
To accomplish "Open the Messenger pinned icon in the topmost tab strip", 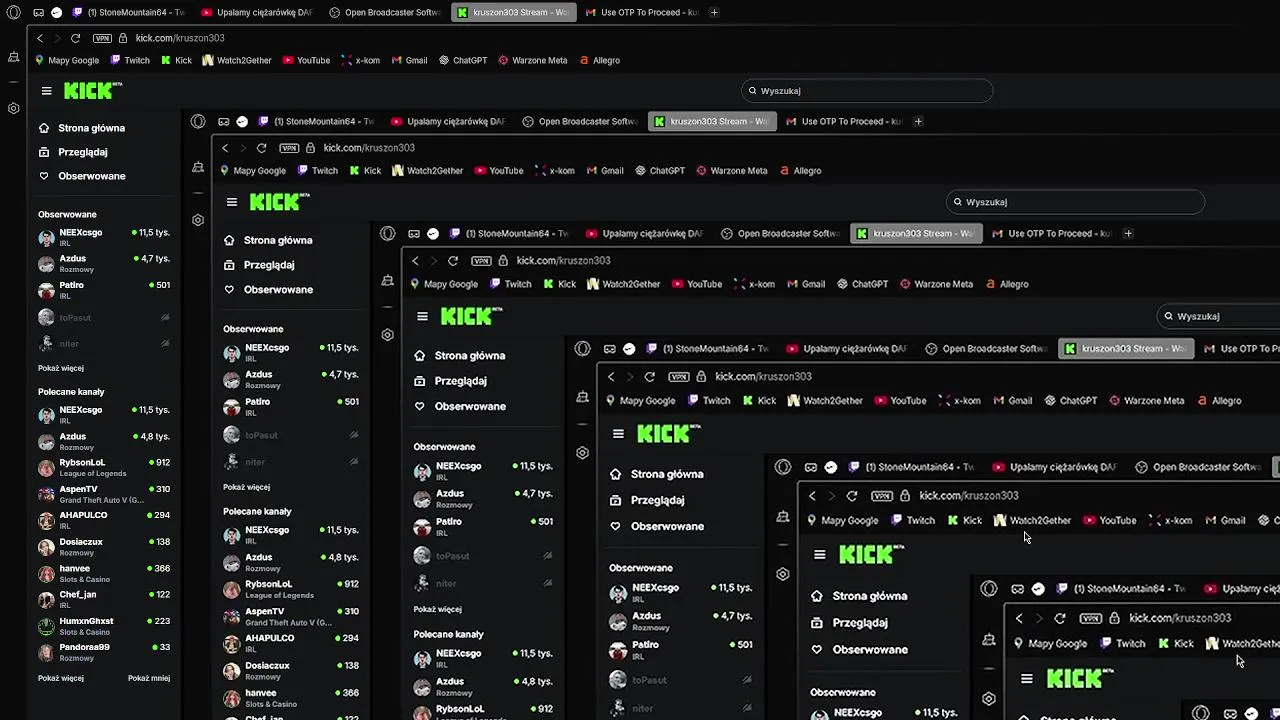I will [x=56, y=12].
